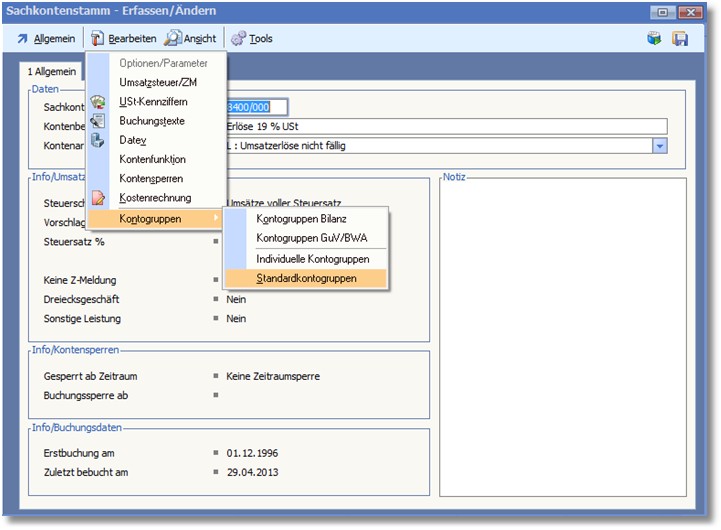This screenshot has height=530, width=721.
Task: Click the cube icon beside the save icon
Action: tap(654, 39)
